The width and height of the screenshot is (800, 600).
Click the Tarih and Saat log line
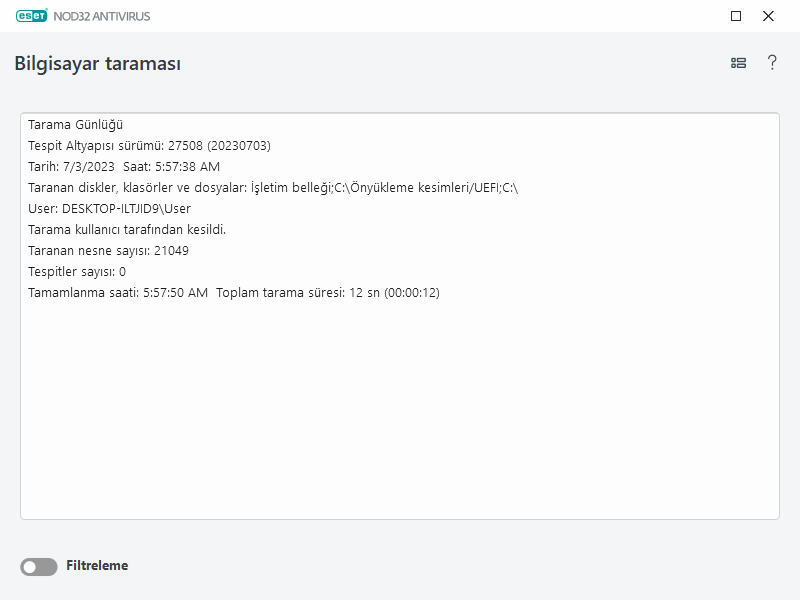[124, 167]
